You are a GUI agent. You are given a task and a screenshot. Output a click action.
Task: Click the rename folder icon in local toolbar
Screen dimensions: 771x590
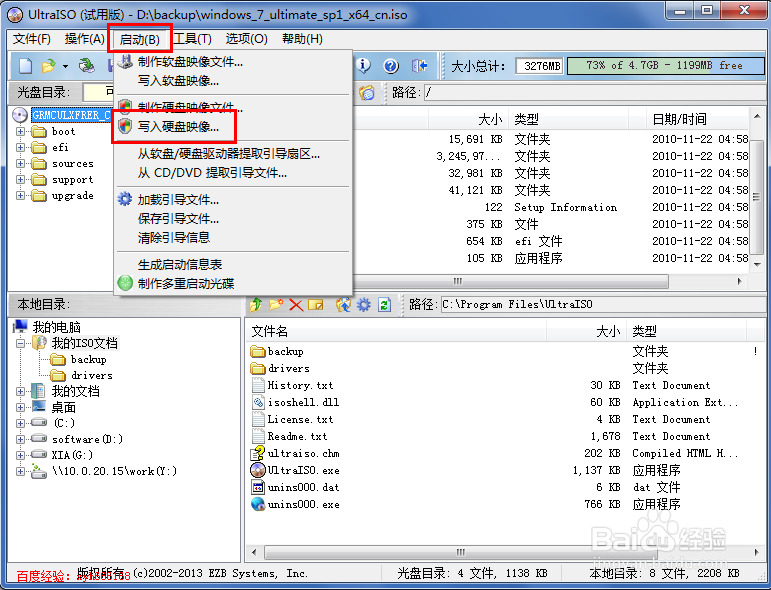(x=316, y=305)
